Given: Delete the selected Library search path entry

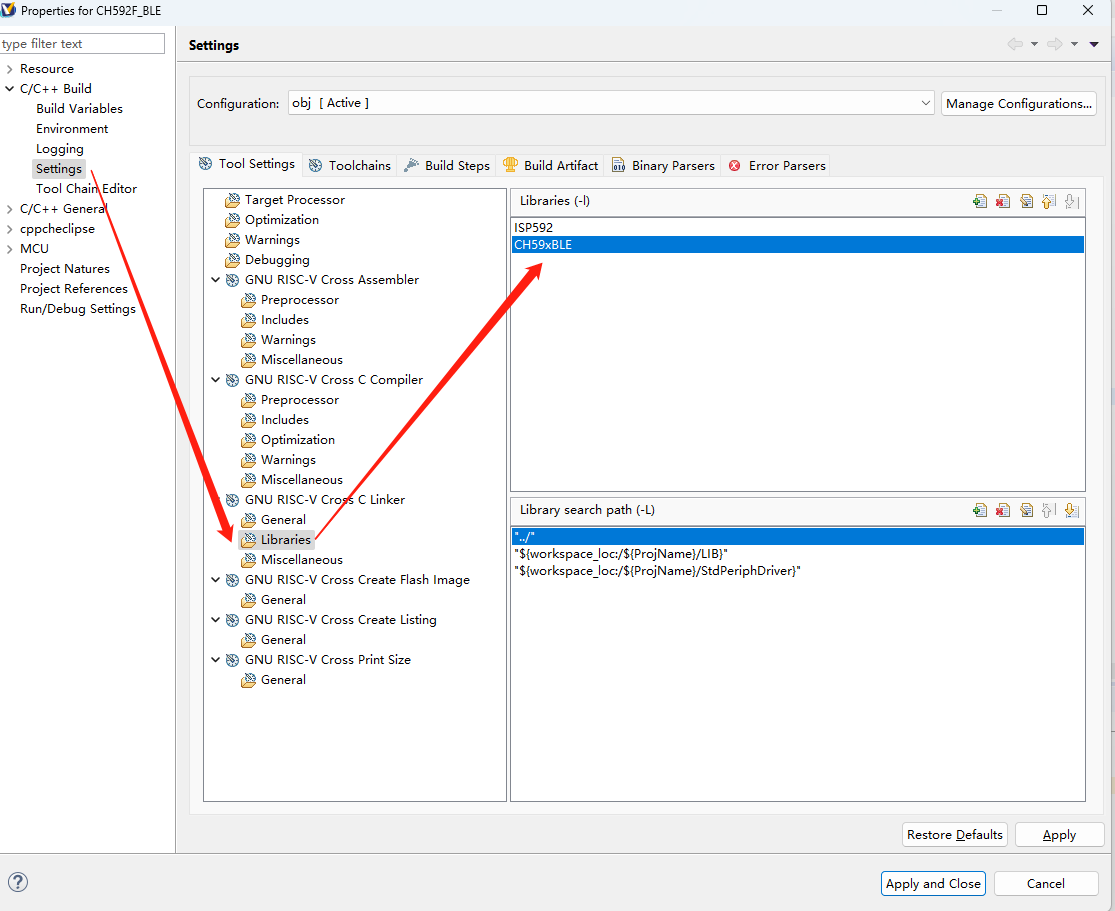Looking at the screenshot, I should pos(1003,510).
